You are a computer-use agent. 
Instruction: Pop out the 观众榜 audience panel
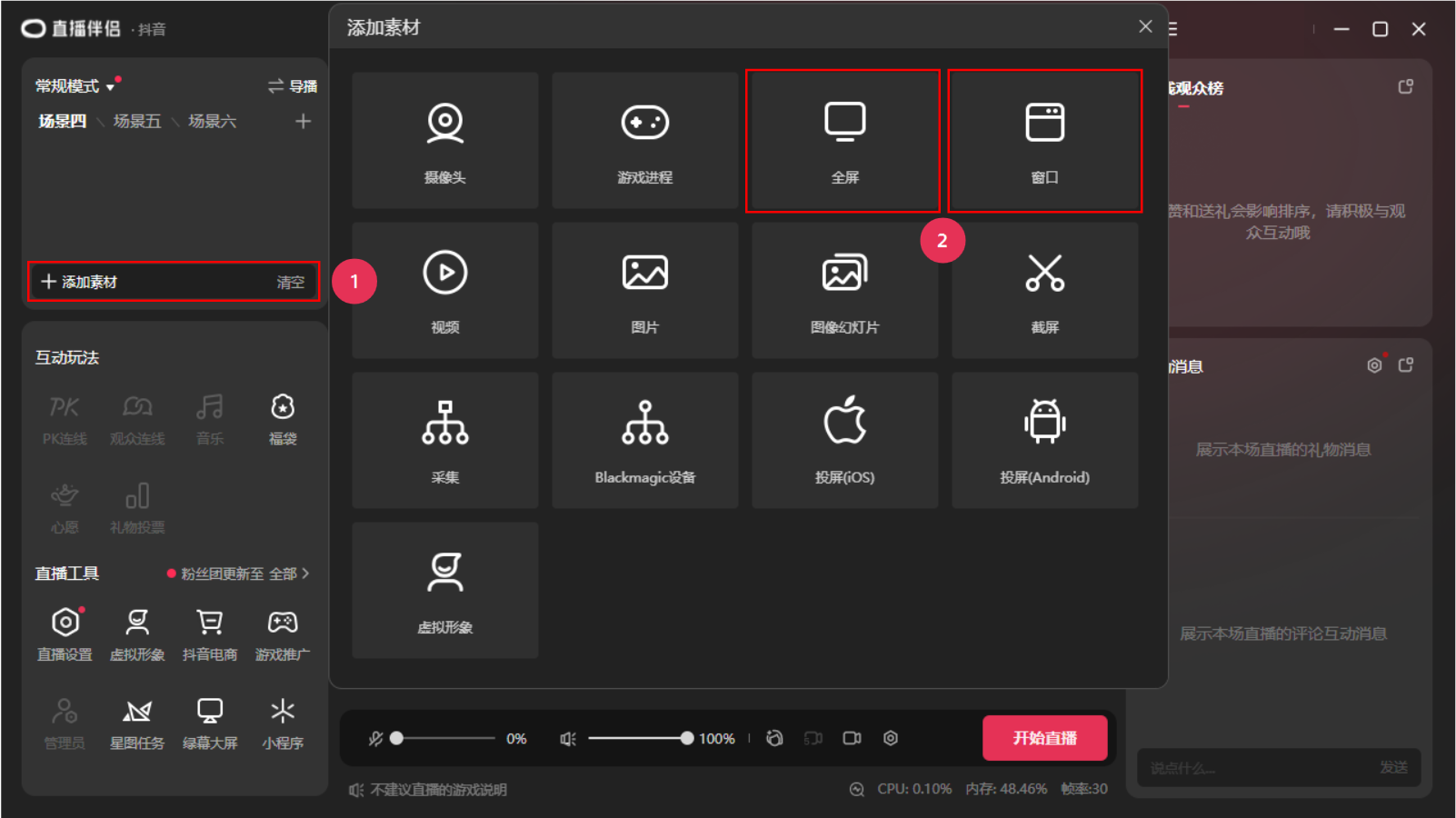(x=1405, y=87)
